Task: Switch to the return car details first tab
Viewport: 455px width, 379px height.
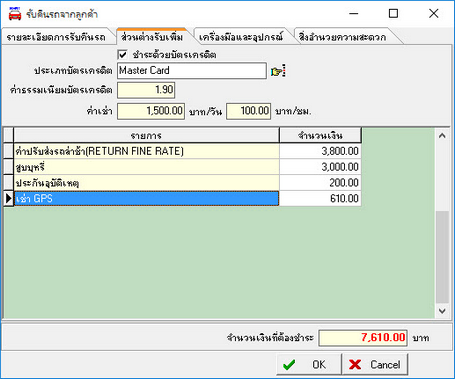Action: tap(56, 37)
